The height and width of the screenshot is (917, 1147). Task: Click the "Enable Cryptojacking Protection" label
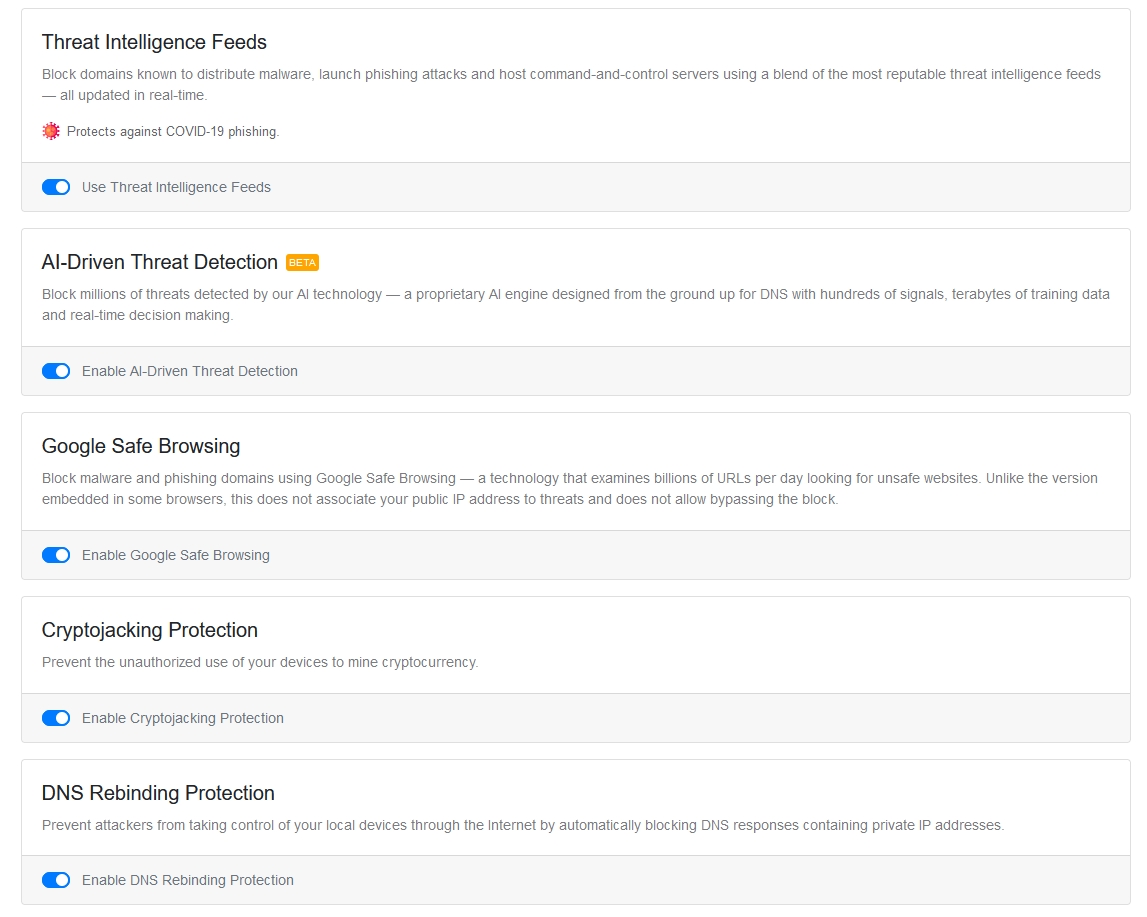click(x=183, y=718)
